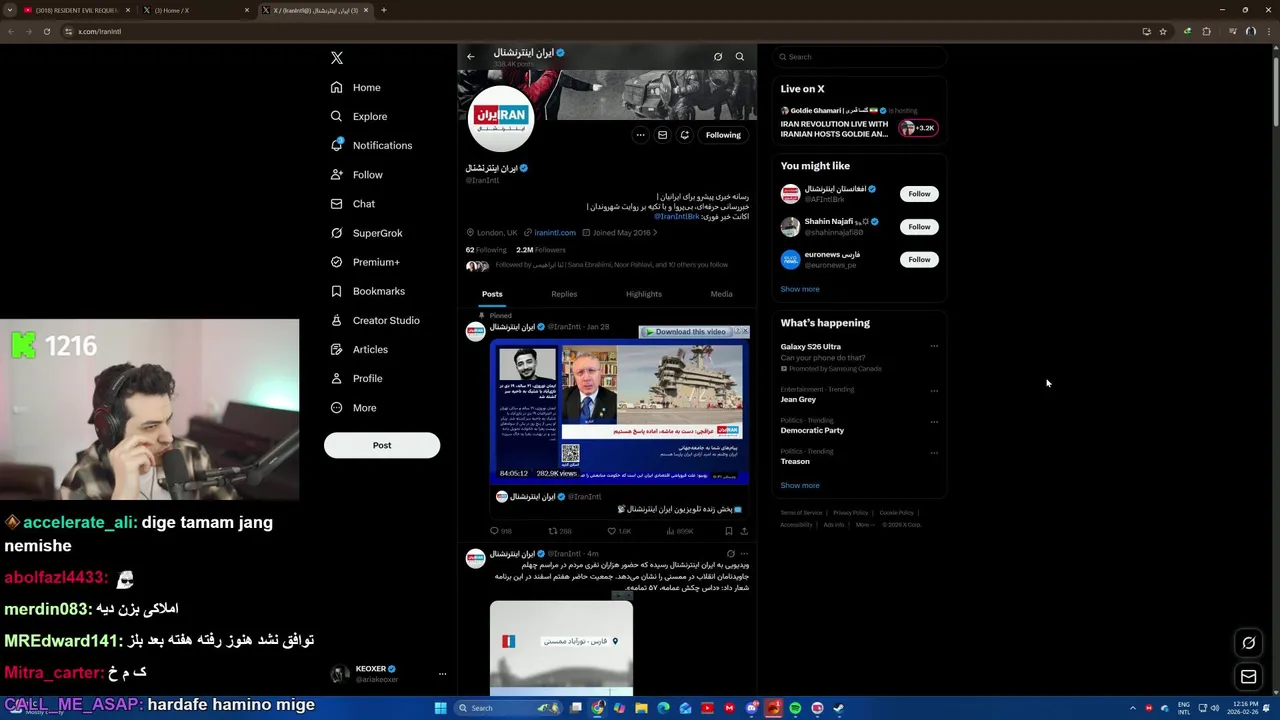Follow euronews @euronews_pe
Image resolution: width=1280 pixels, height=720 pixels.
tap(919, 260)
